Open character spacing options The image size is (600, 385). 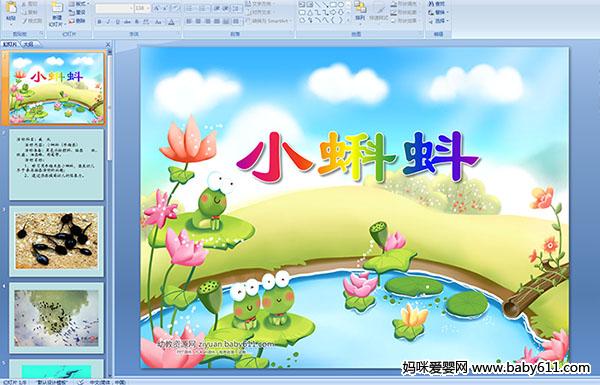pyautogui.click(x=146, y=22)
